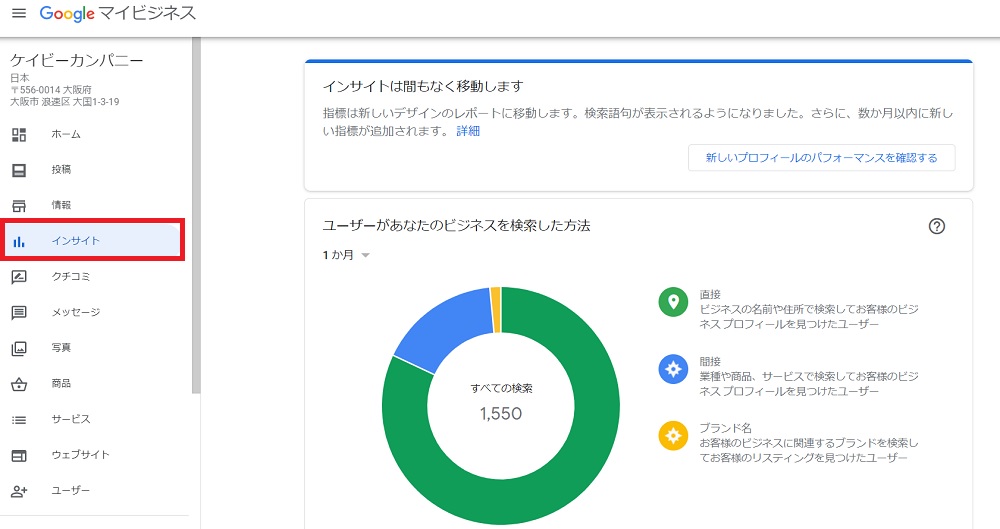Click the ユーザー add person icon
Viewport: 1000px width, 529px height.
19,491
